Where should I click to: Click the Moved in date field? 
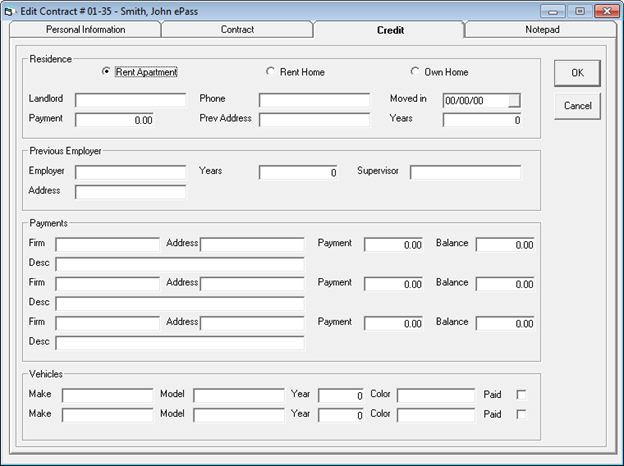tap(476, 100)
